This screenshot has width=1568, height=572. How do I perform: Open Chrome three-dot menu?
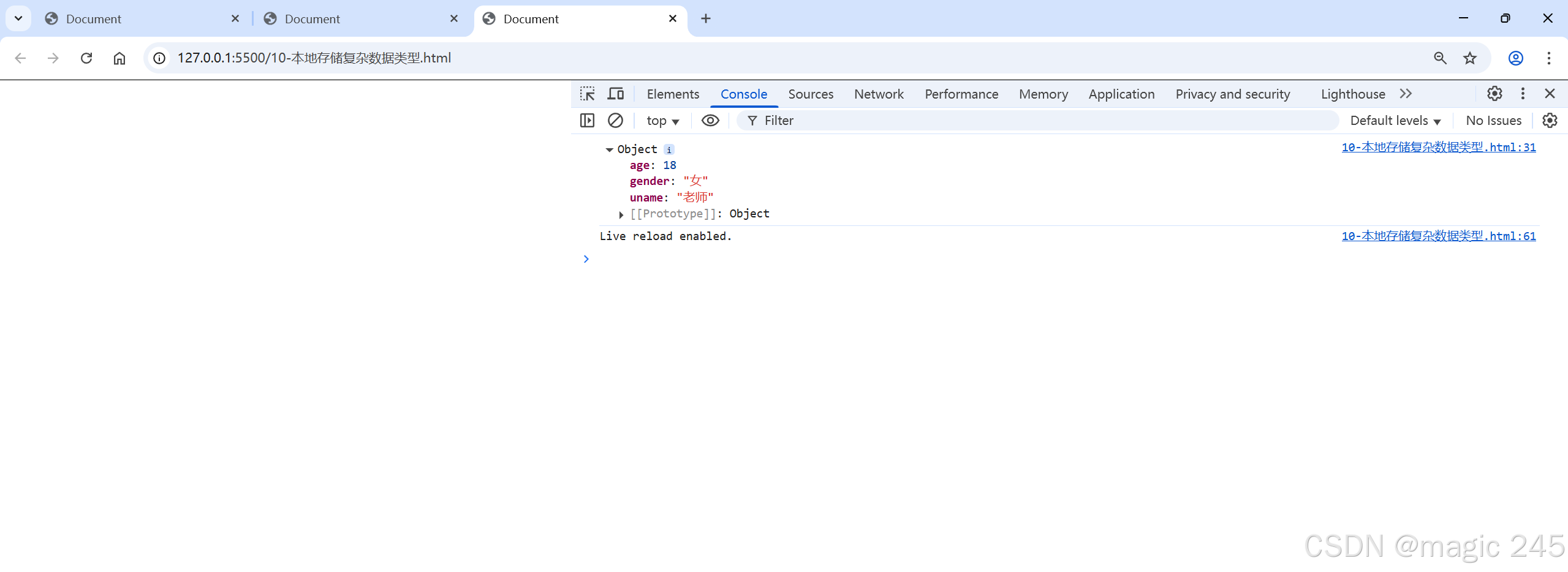1548,58
